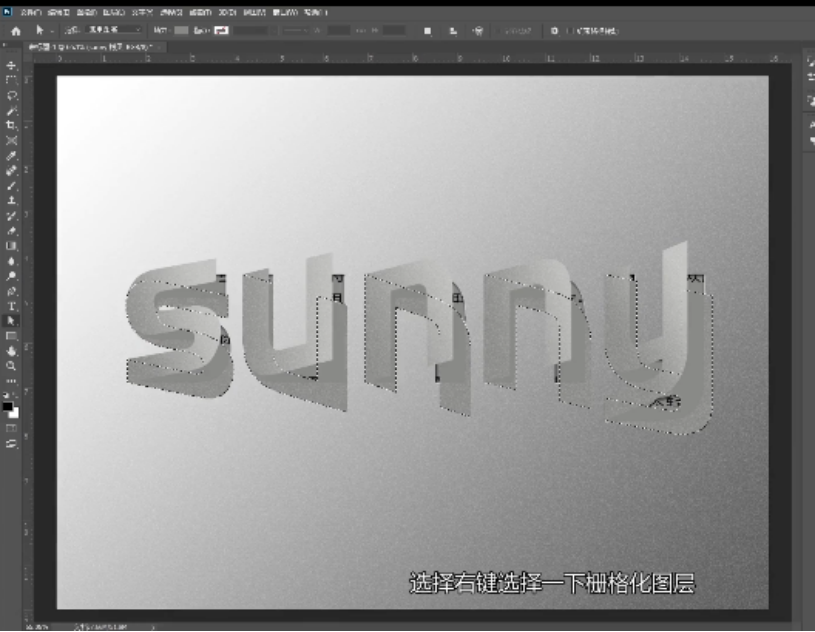Switch to the sunny document tab
Viewport: 815px width, 632px height.
[88, 47]
